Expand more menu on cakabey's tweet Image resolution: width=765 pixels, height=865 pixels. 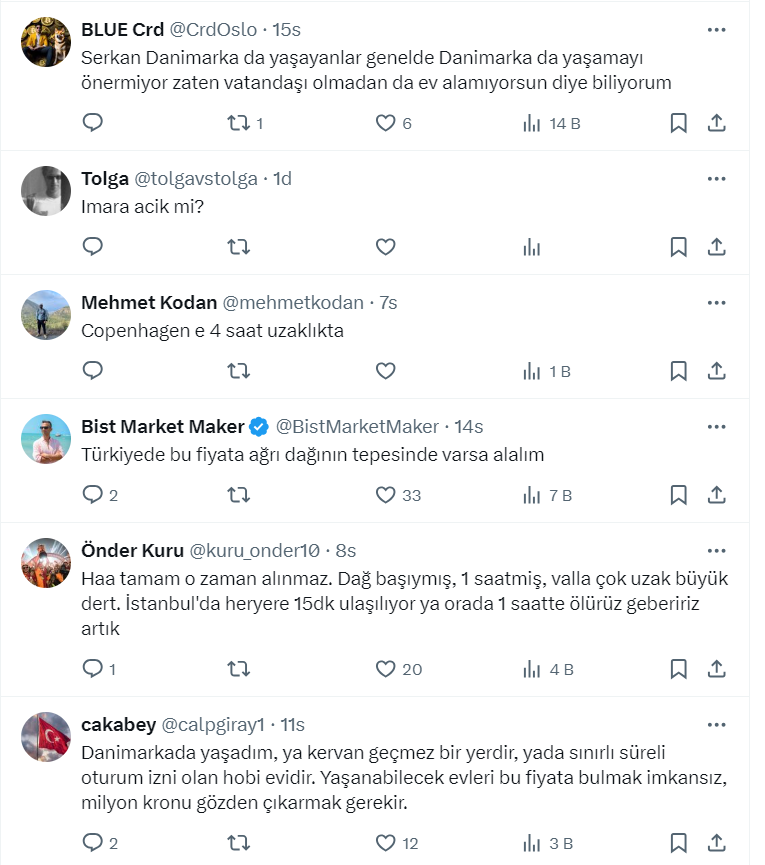point(716,725)
